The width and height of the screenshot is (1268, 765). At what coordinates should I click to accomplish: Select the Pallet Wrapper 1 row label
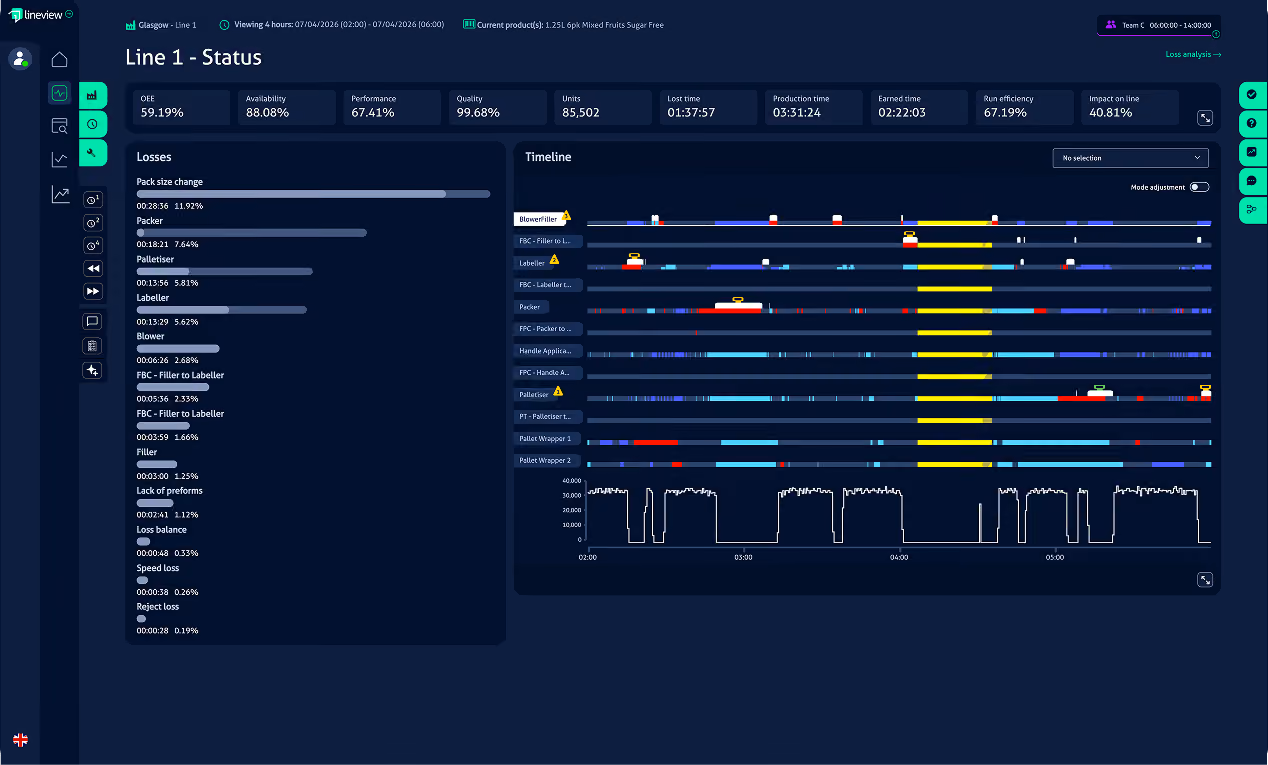548,439
